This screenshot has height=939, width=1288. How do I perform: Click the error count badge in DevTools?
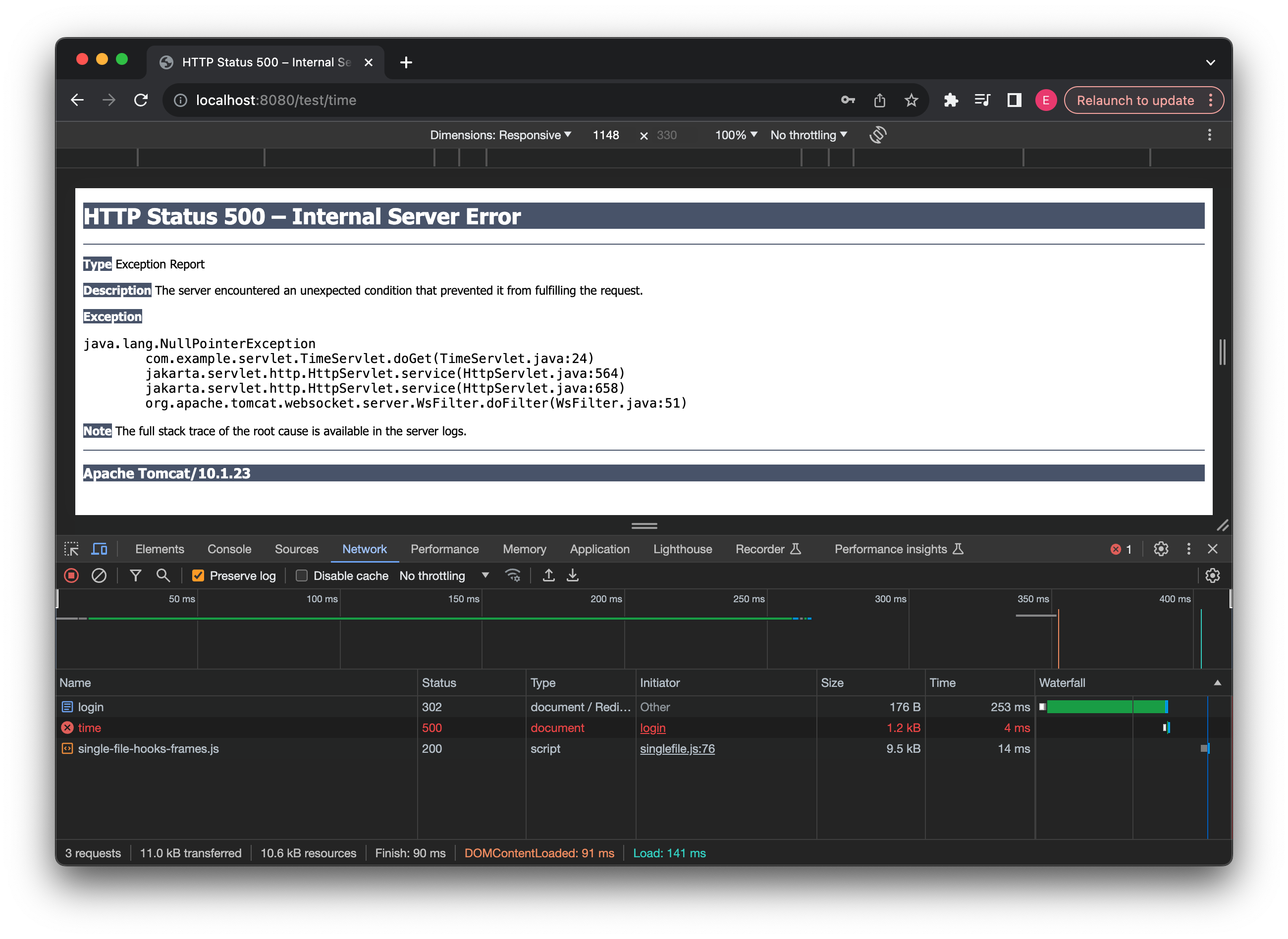point(1121,549)
